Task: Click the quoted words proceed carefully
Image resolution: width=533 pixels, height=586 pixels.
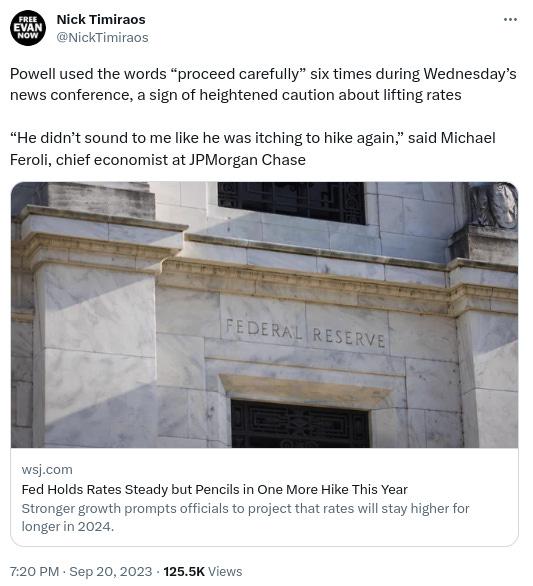Action: coord(238,74)
